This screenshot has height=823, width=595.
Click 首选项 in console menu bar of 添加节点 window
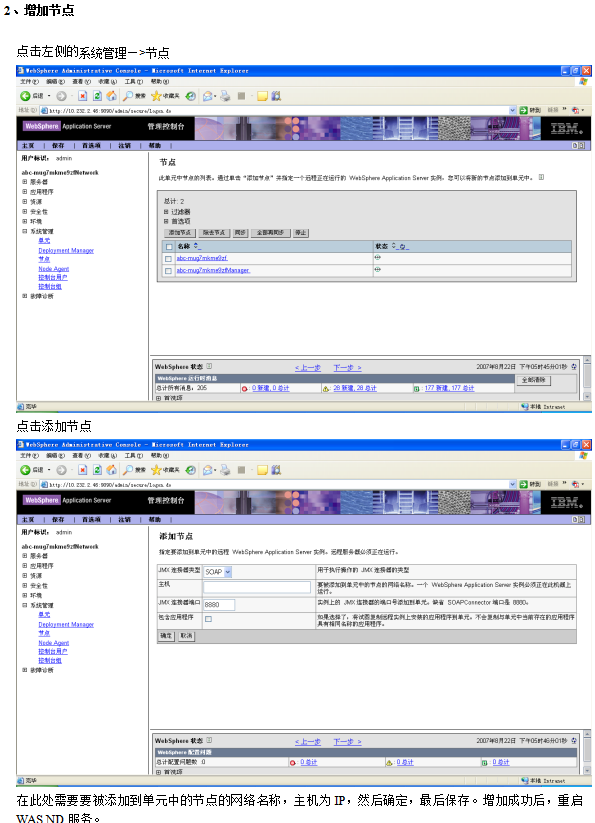click(x=91, y=520)
